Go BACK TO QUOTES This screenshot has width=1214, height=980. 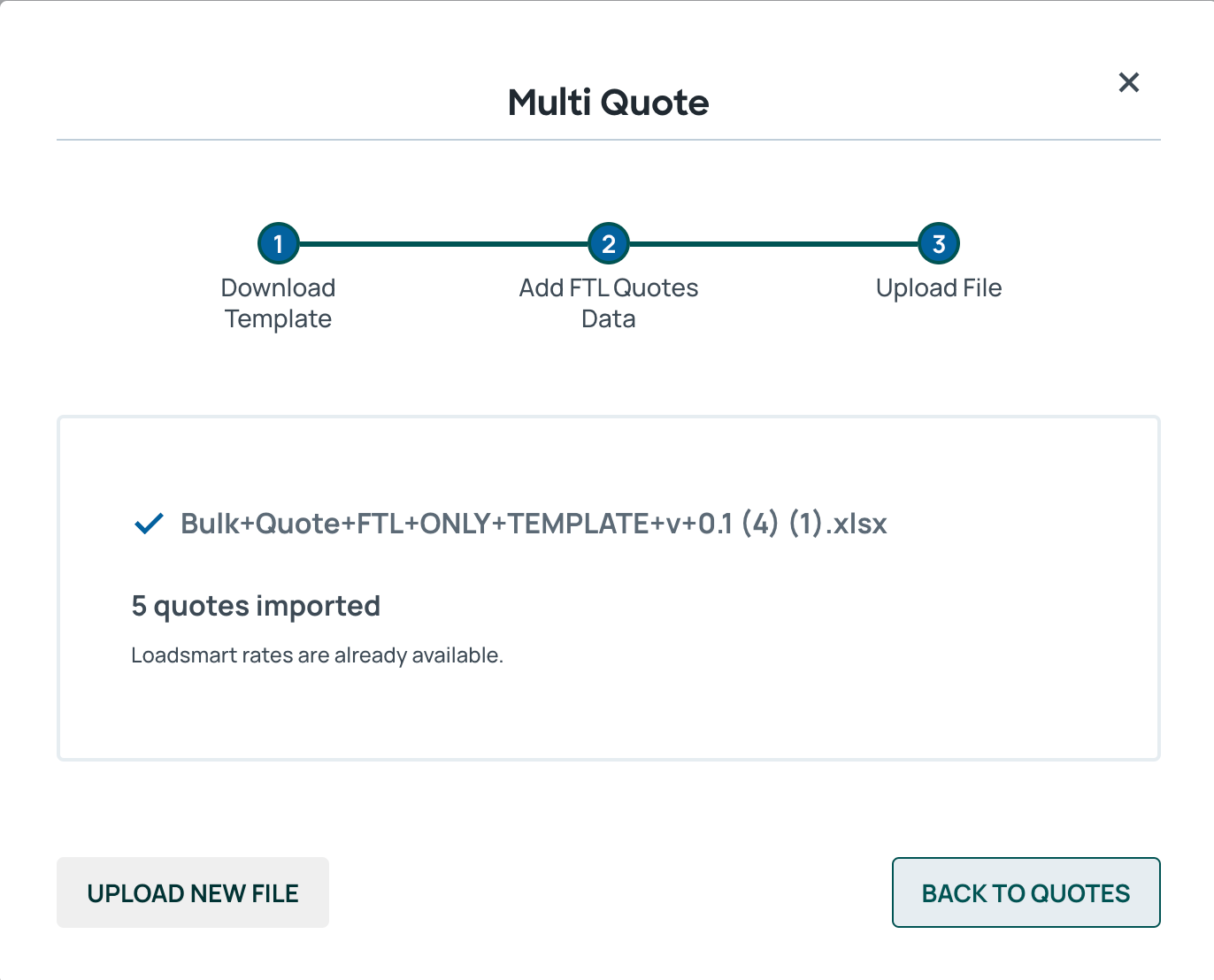pos(1026,892)
